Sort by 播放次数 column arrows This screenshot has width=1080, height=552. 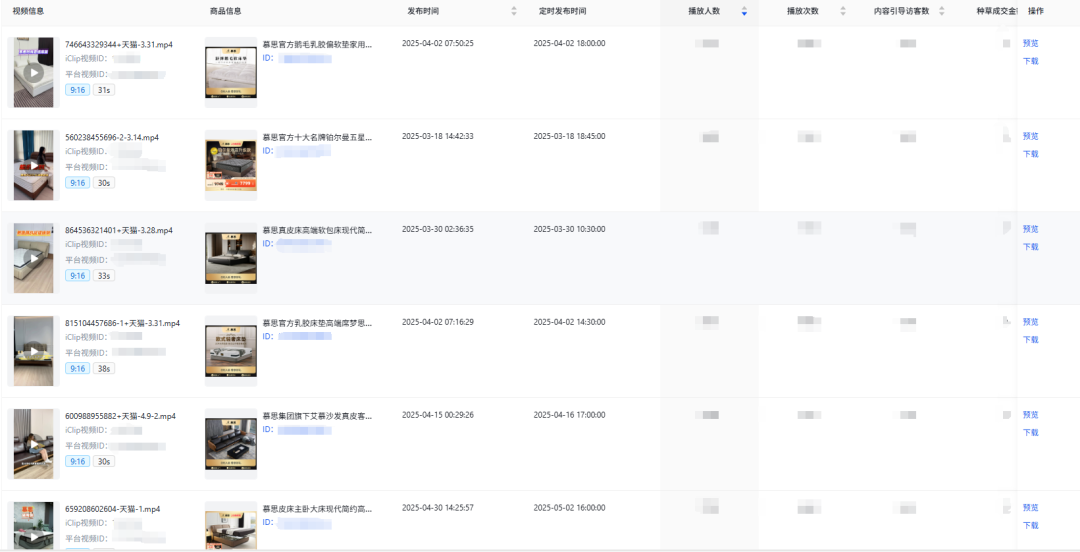843,12
